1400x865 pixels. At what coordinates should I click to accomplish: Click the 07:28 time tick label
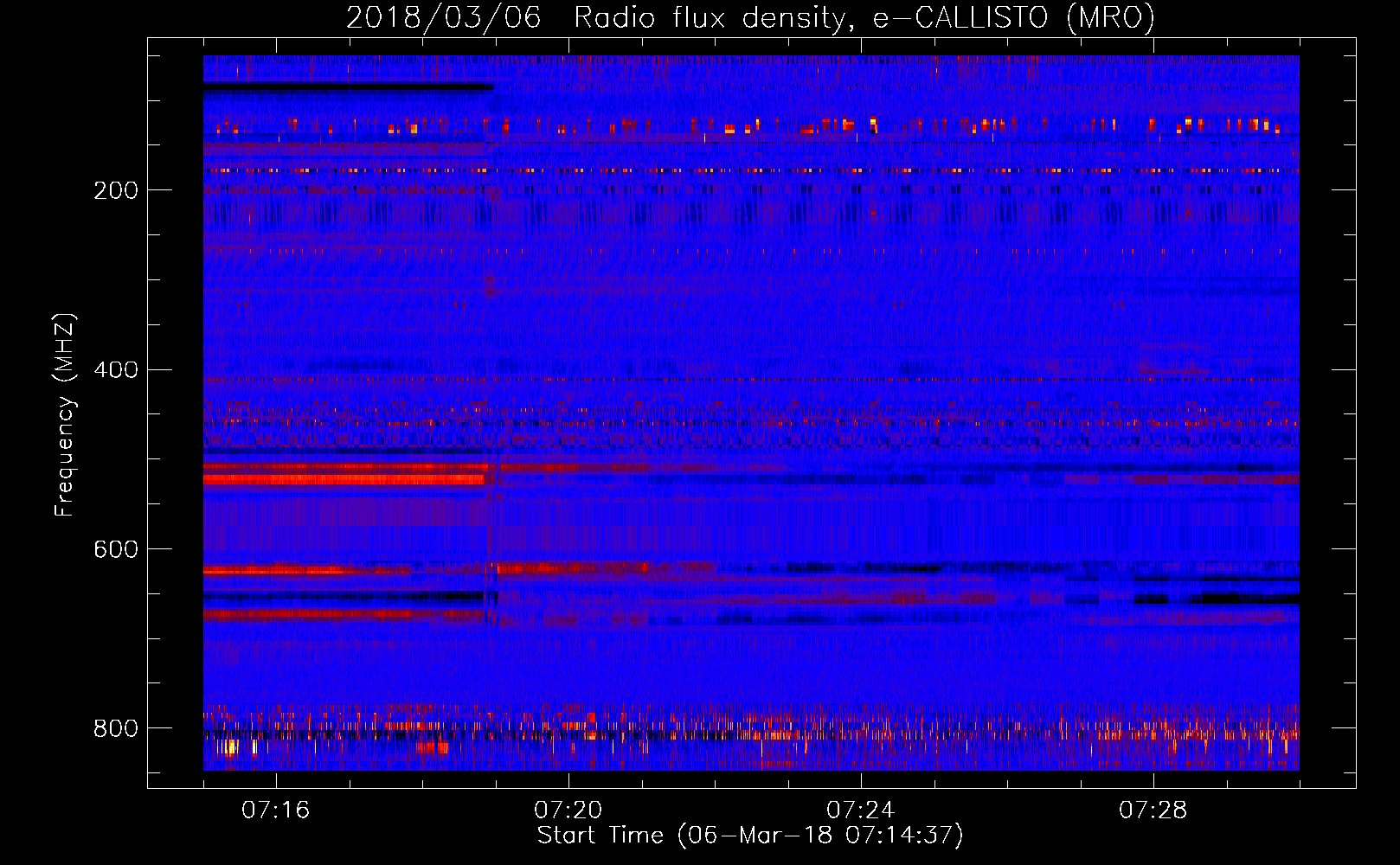click(x=1153, y=811)
